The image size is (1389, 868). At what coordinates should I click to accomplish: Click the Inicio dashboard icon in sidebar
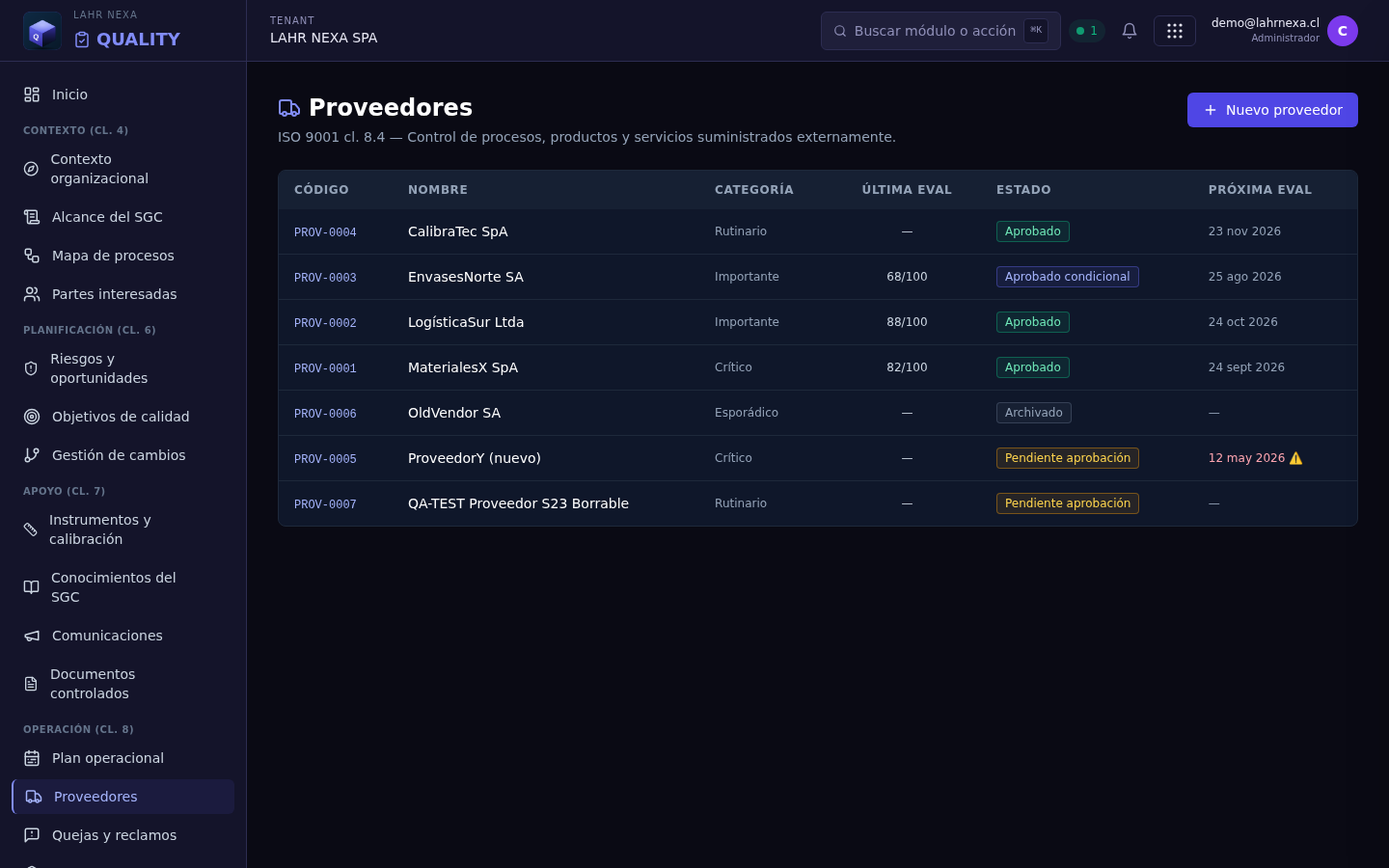[x=32, y=95]
